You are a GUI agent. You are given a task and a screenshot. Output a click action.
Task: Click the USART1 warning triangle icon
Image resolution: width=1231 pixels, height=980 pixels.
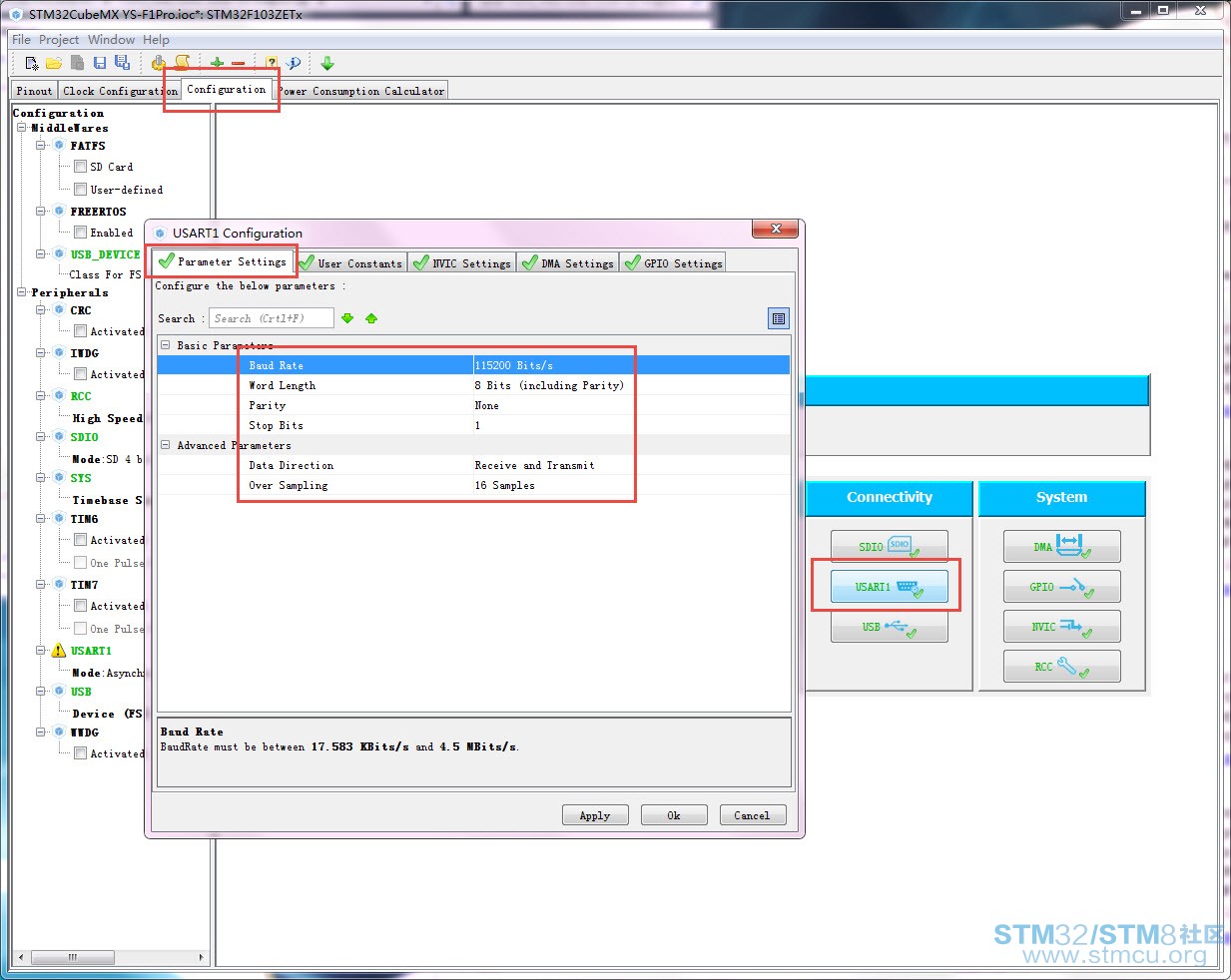click(x=58, y=651)
